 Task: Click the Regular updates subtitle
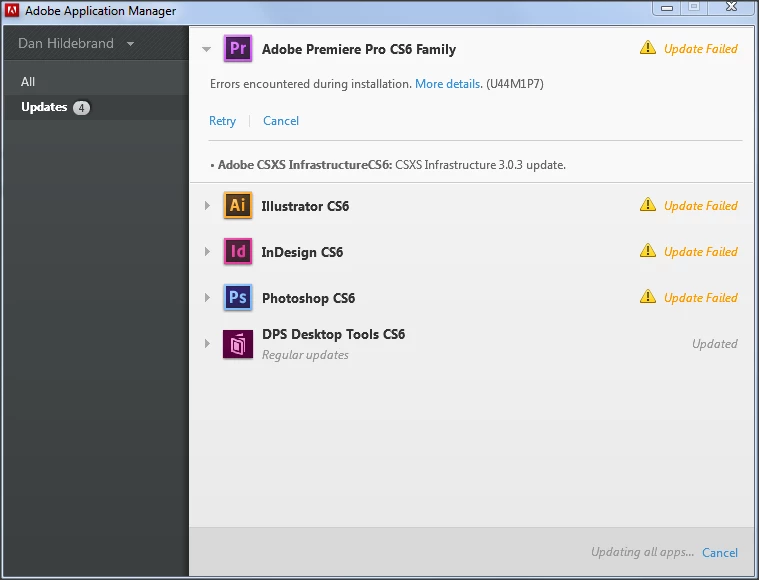point(305,355)
